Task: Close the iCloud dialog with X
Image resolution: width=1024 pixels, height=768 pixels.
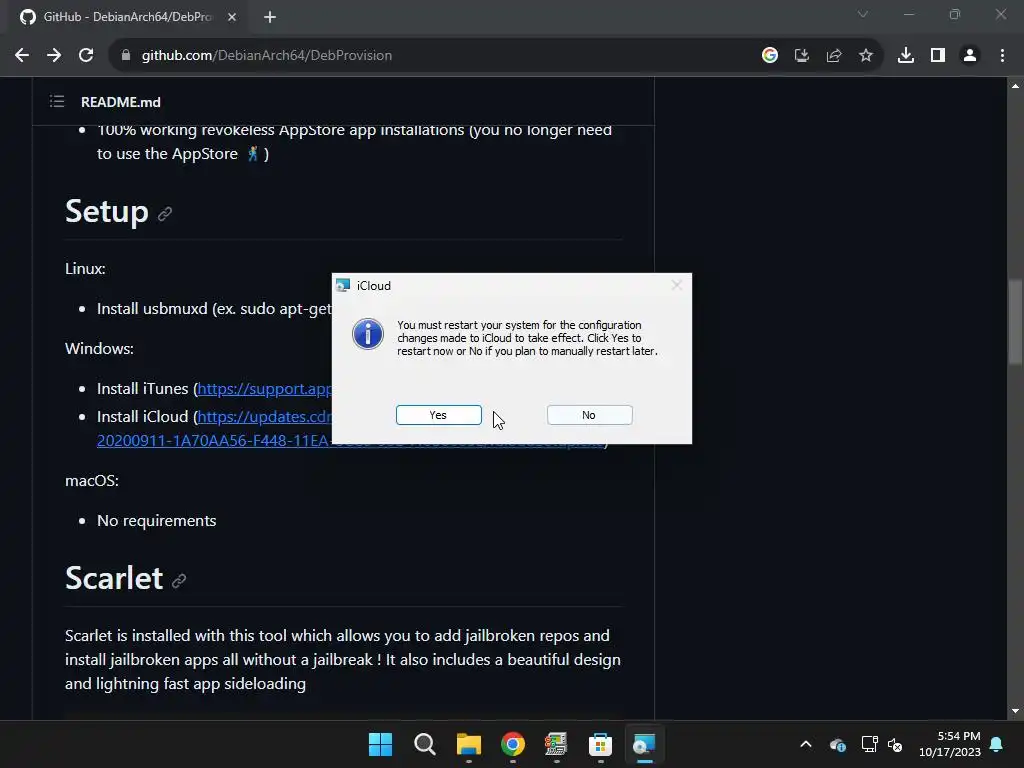Action: click(677, 285)
